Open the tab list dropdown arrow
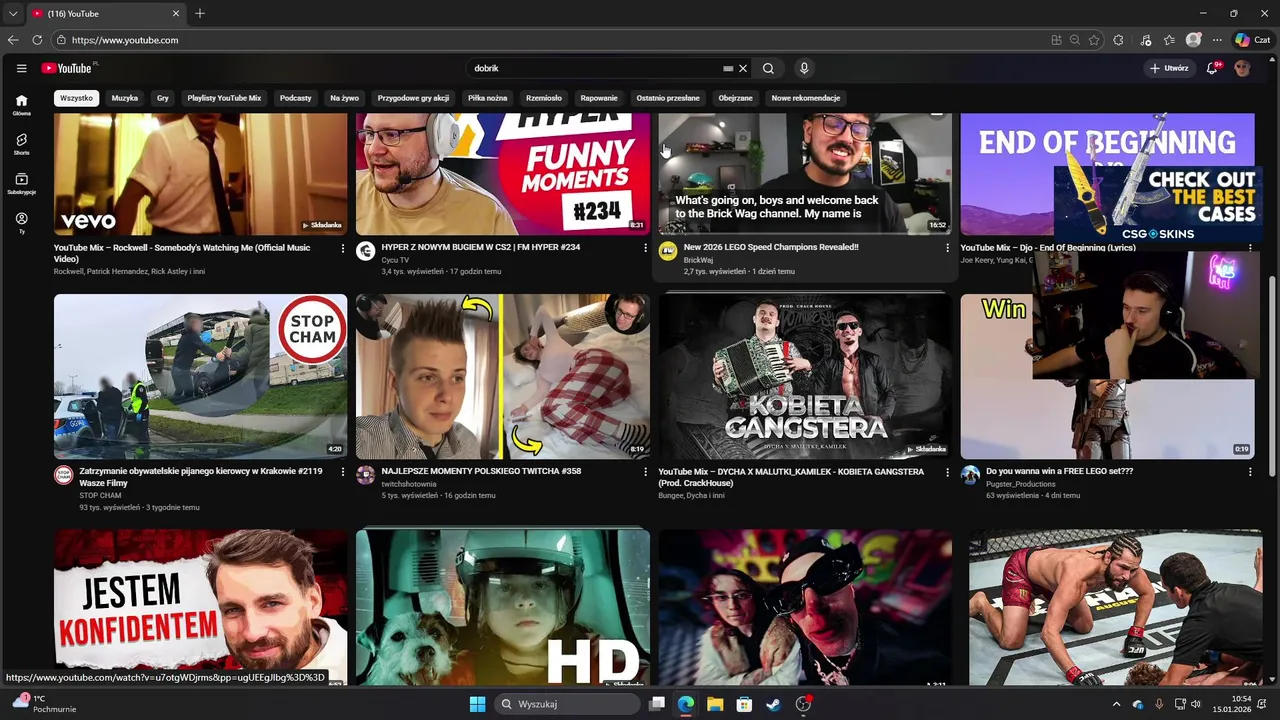The image size is (1280, 720). (12, 13)
